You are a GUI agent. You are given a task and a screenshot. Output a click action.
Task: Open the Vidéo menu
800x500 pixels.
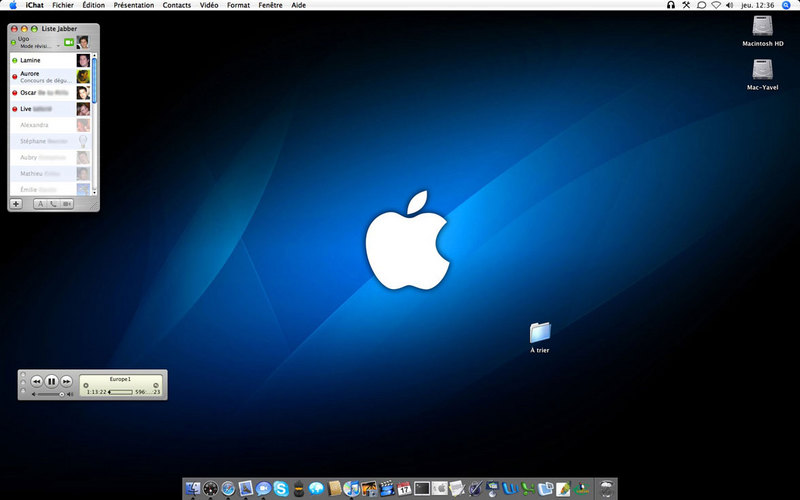tap(209, 5)
